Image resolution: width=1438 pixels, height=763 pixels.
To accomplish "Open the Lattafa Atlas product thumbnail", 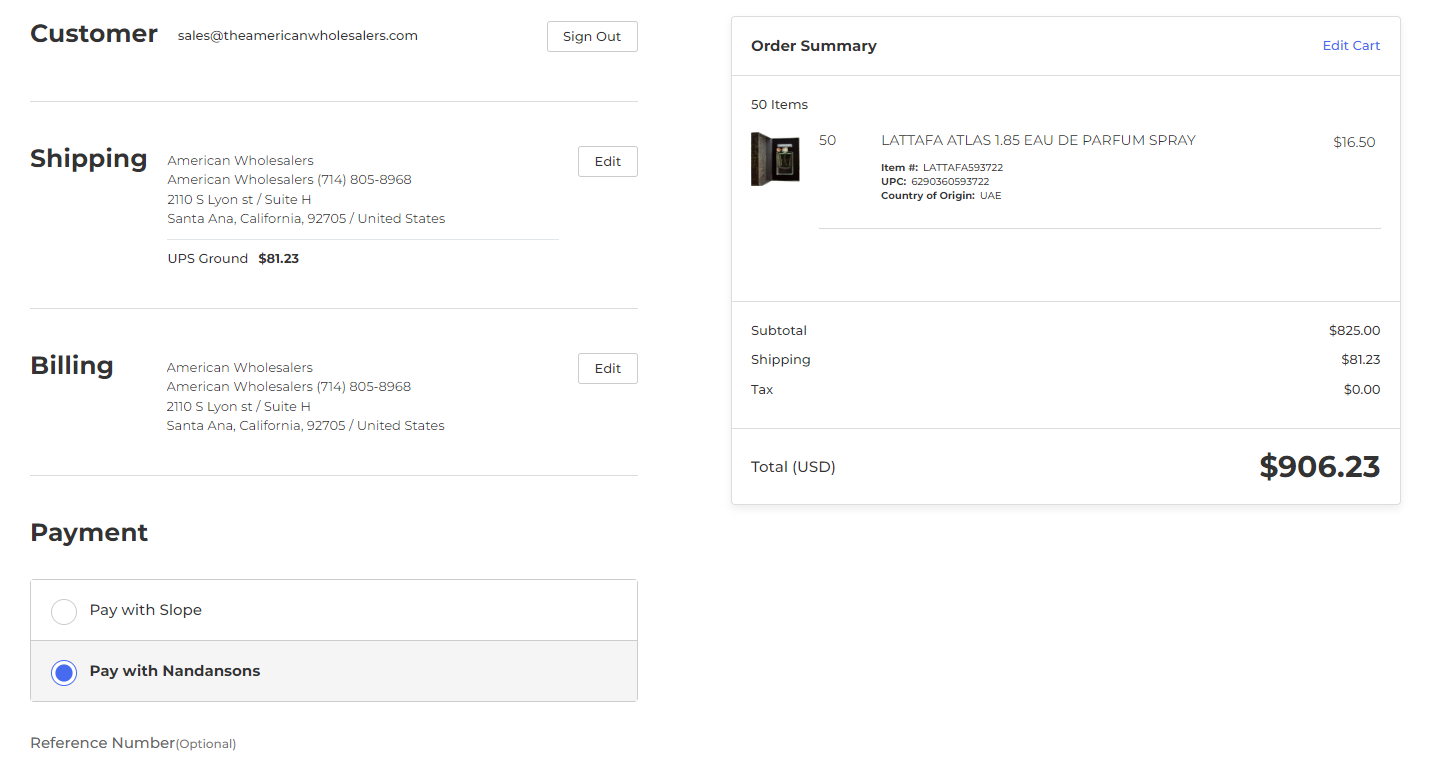I will click(775, 159).
